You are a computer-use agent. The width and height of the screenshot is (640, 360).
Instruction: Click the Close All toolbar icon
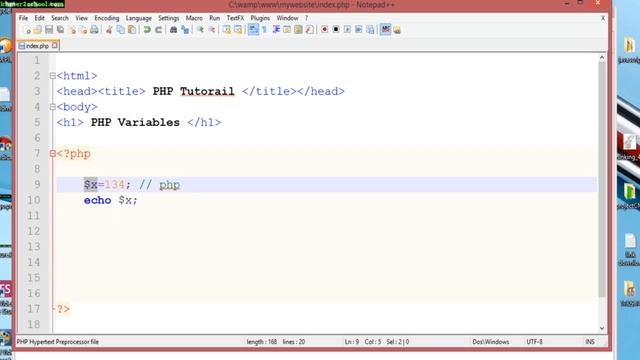(x=83, y=30)
